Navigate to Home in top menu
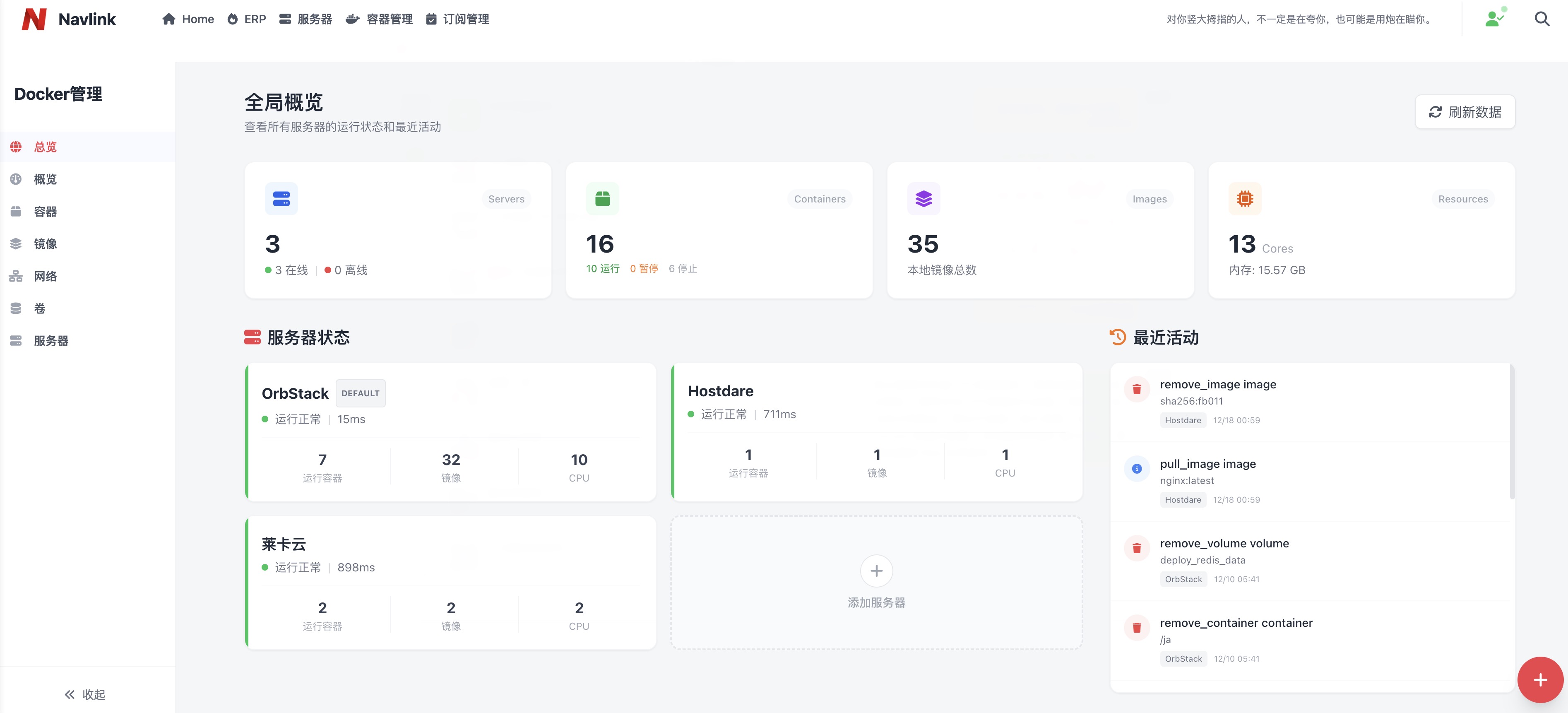1568x713 pixels. [188, 19]
